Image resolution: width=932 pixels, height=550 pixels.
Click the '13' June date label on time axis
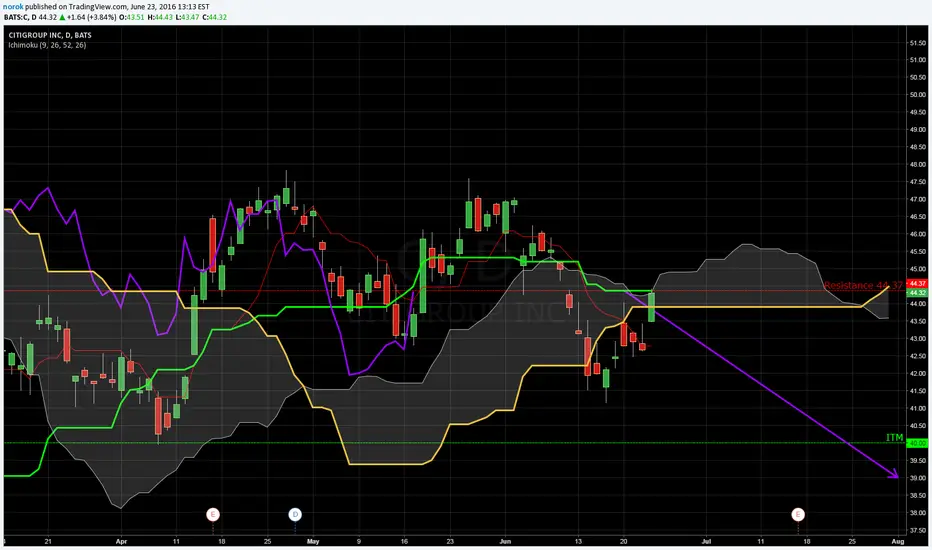tap(578, 542)
